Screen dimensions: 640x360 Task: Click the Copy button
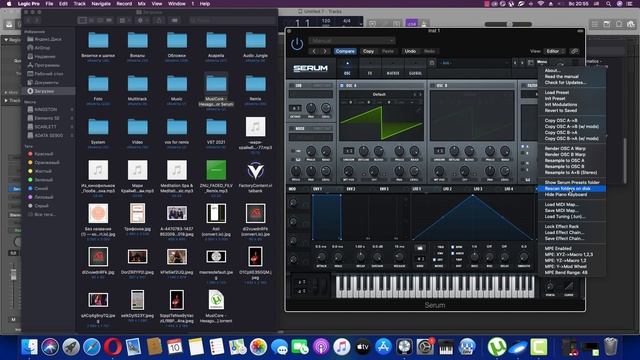pyautogui.click(x=368, y=51)
